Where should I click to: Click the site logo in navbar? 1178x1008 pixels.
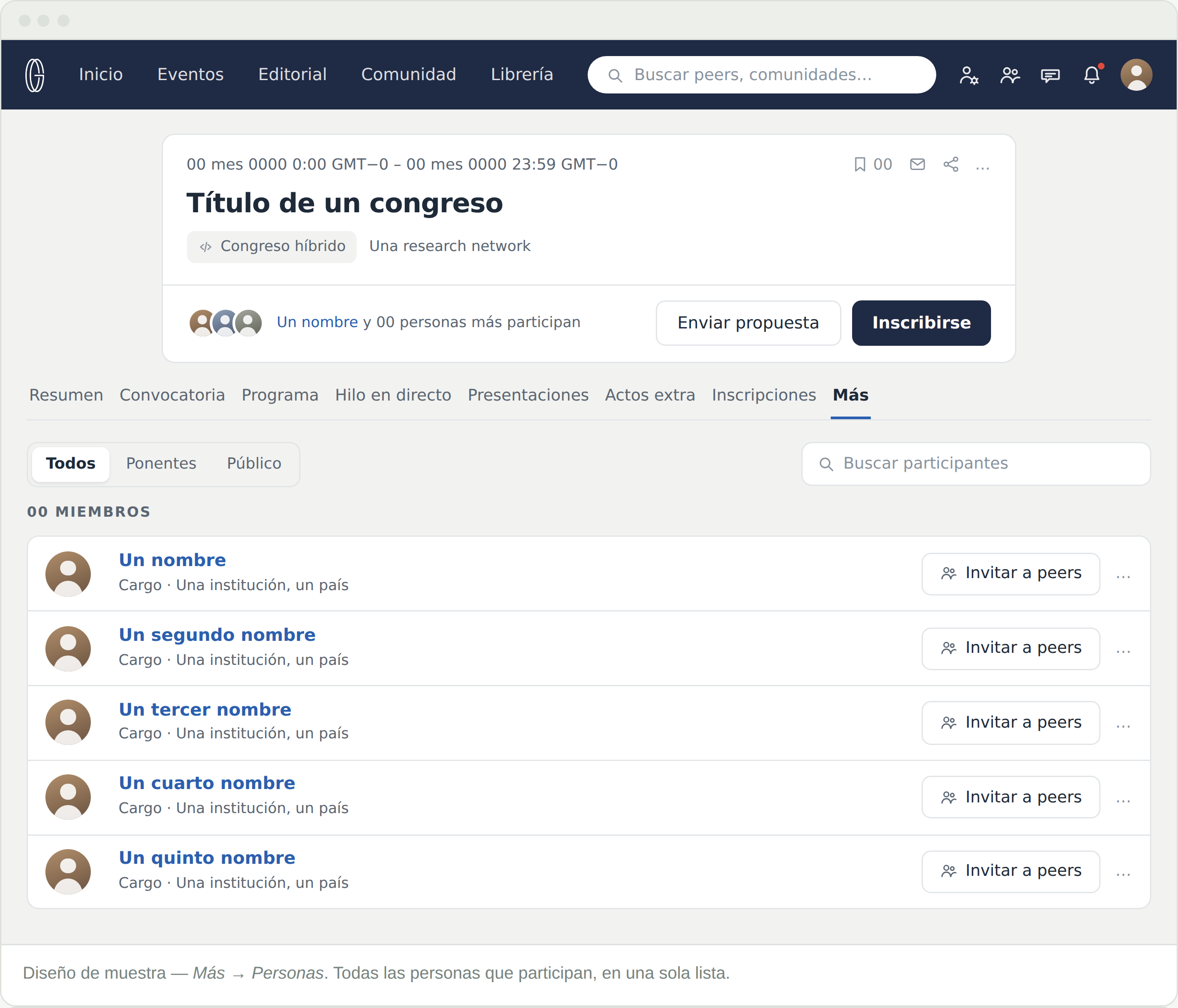[35, 74]
